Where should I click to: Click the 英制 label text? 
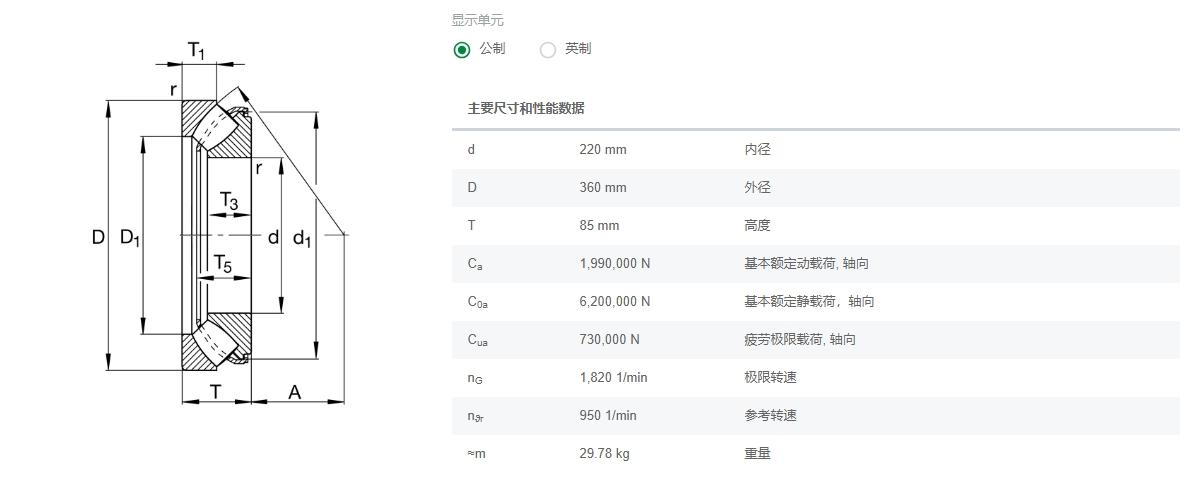coord(578,49)
